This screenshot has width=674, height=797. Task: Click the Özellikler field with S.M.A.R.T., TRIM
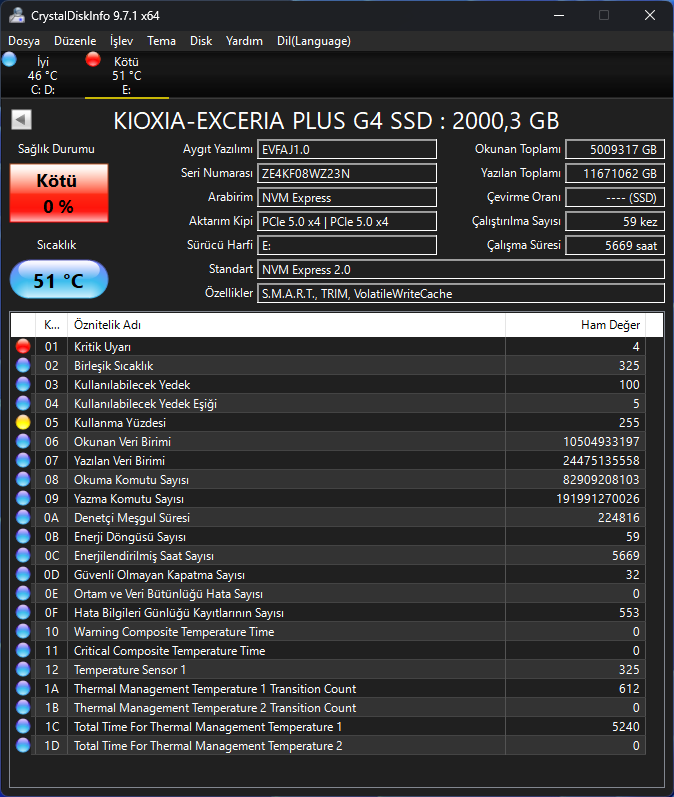coord(461,293)
